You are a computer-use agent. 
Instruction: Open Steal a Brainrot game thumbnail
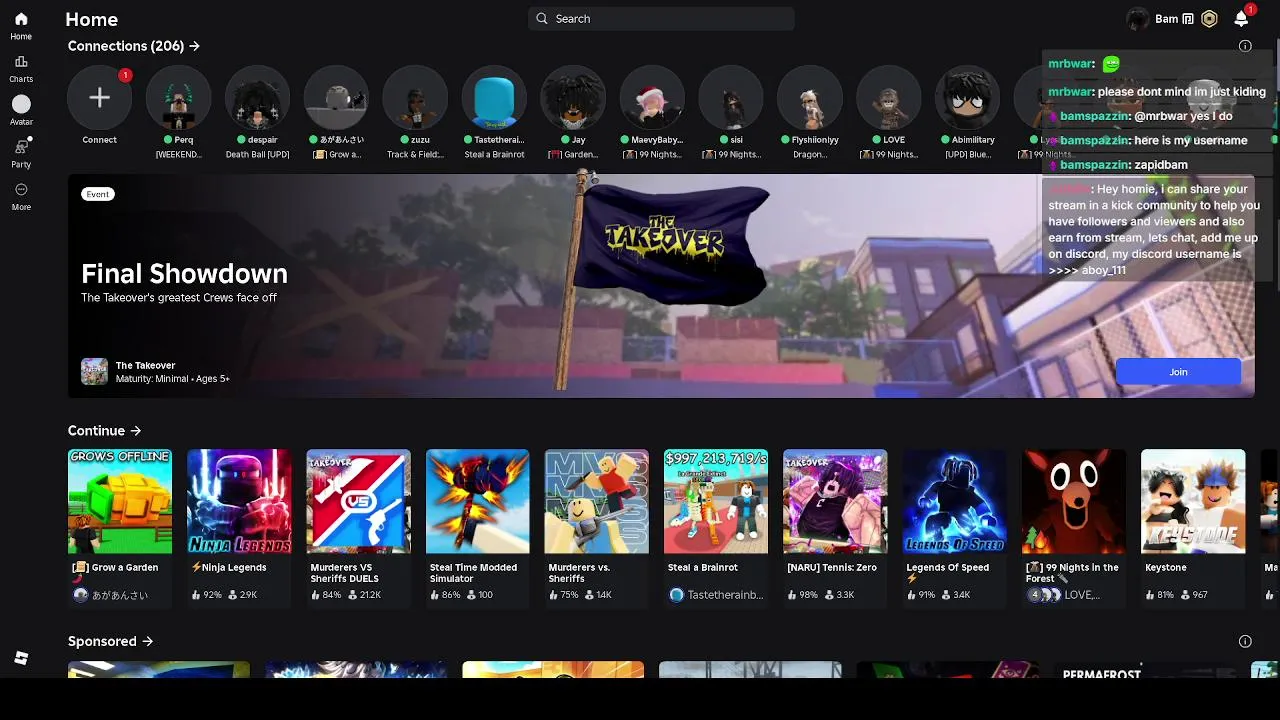(x=716, y=501)
